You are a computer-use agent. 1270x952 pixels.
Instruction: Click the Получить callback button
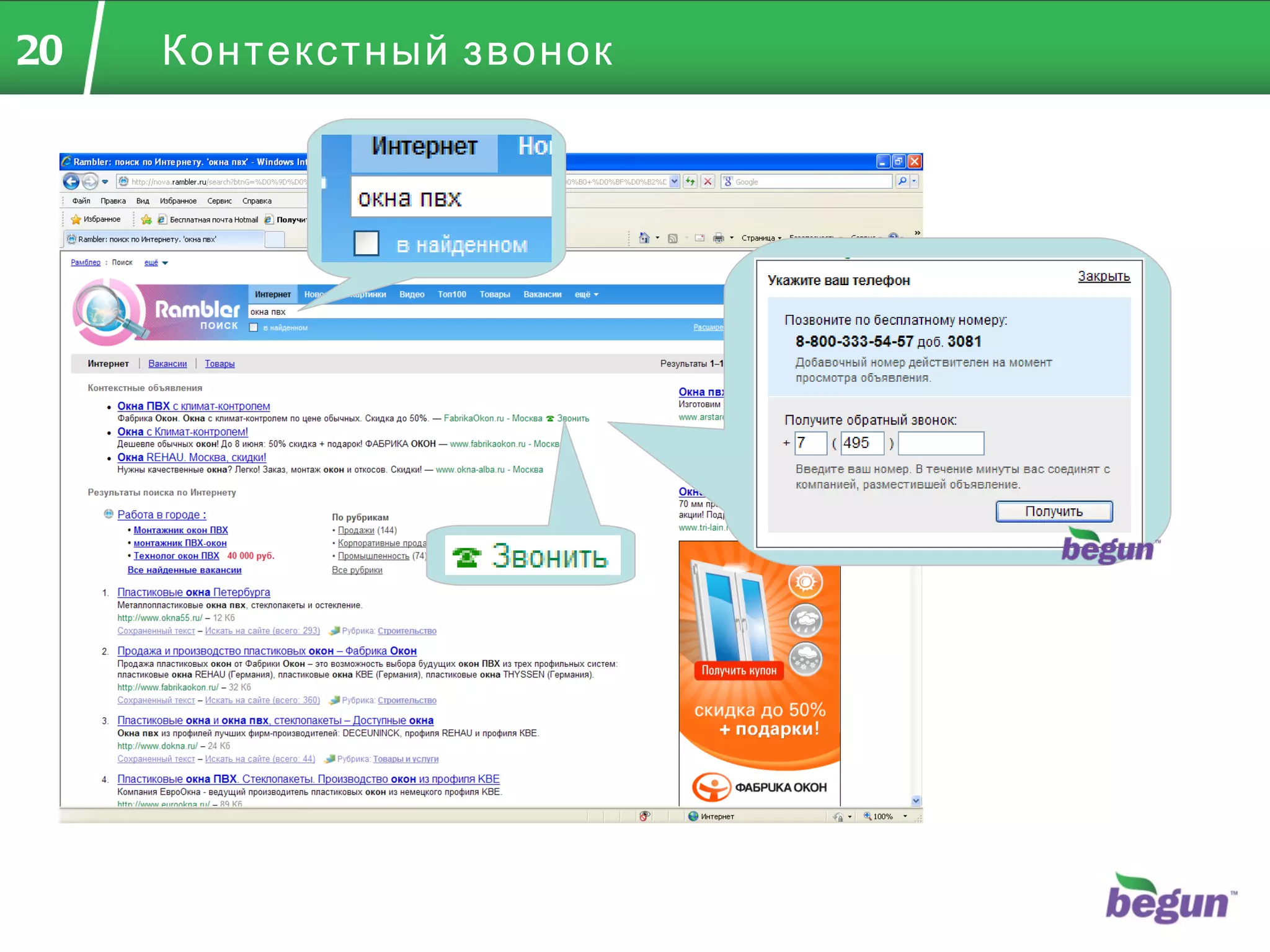1054,511
